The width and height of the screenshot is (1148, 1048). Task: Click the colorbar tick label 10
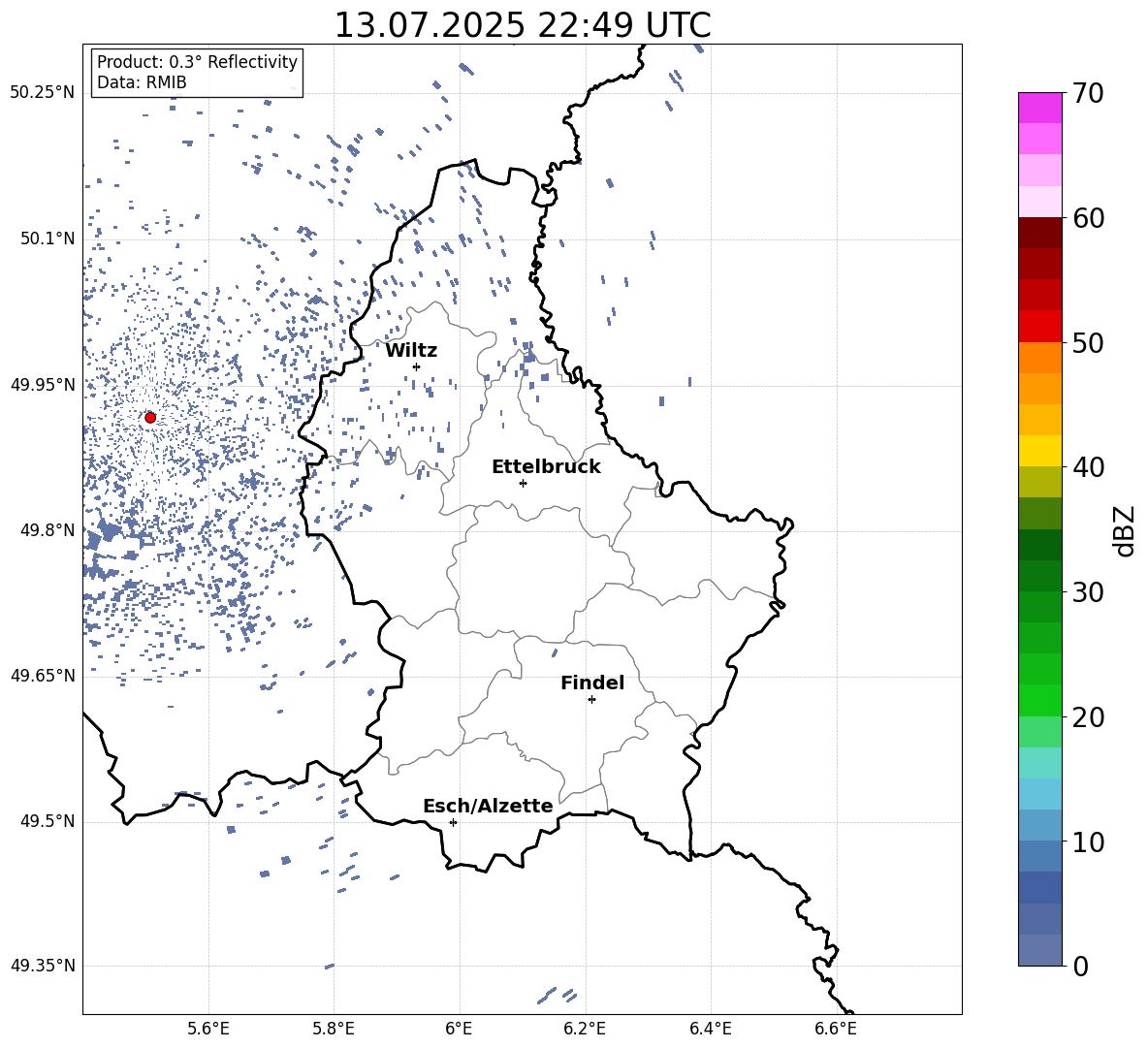pyautogui.click(x=1088, y=842)
